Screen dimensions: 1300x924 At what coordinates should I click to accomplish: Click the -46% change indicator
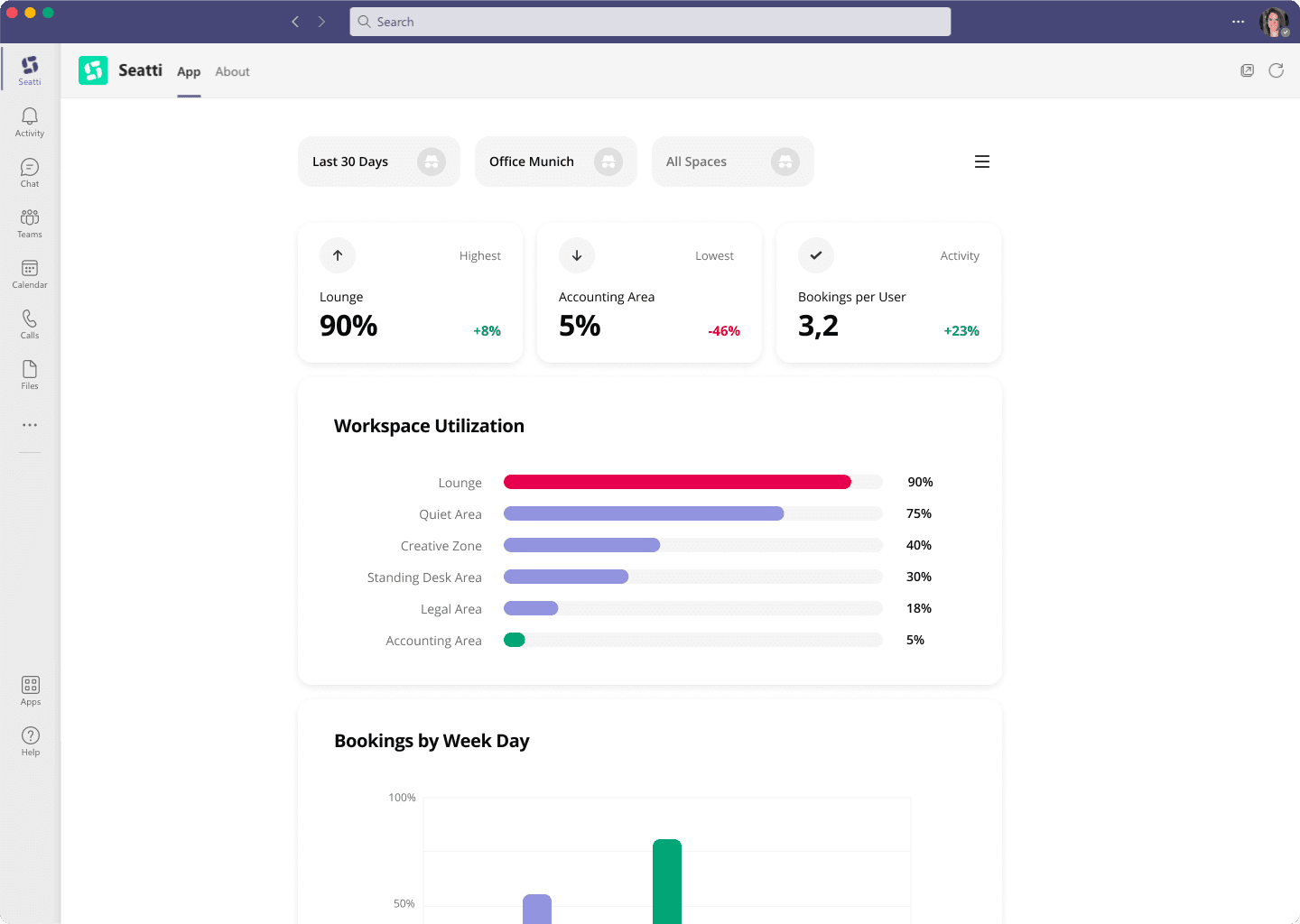(724, 331)
